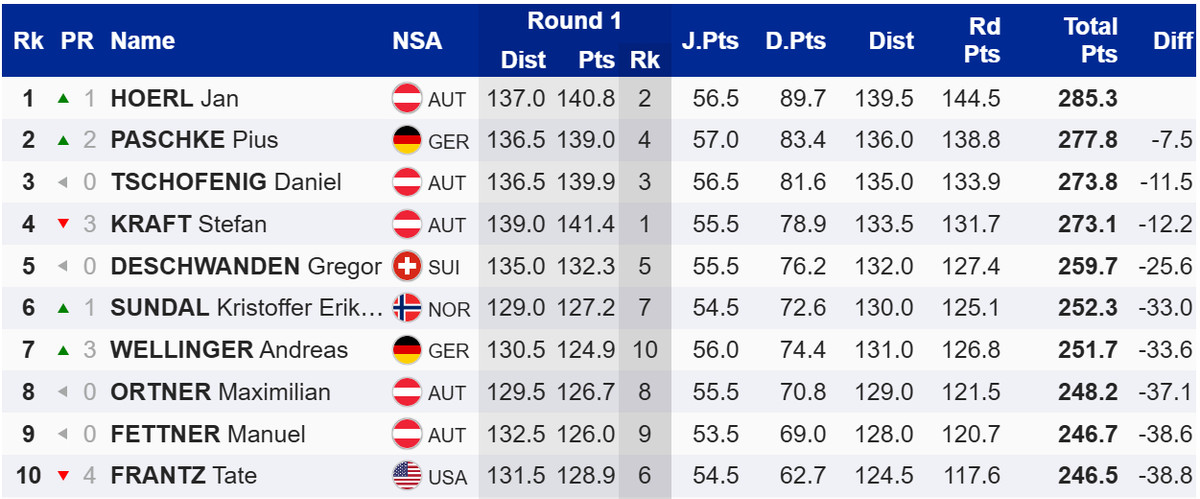Click Norway flag icon beside SUNDAL Kristoffer
The width and height of the screenshot is (1200, 499).
coord(407,309)
